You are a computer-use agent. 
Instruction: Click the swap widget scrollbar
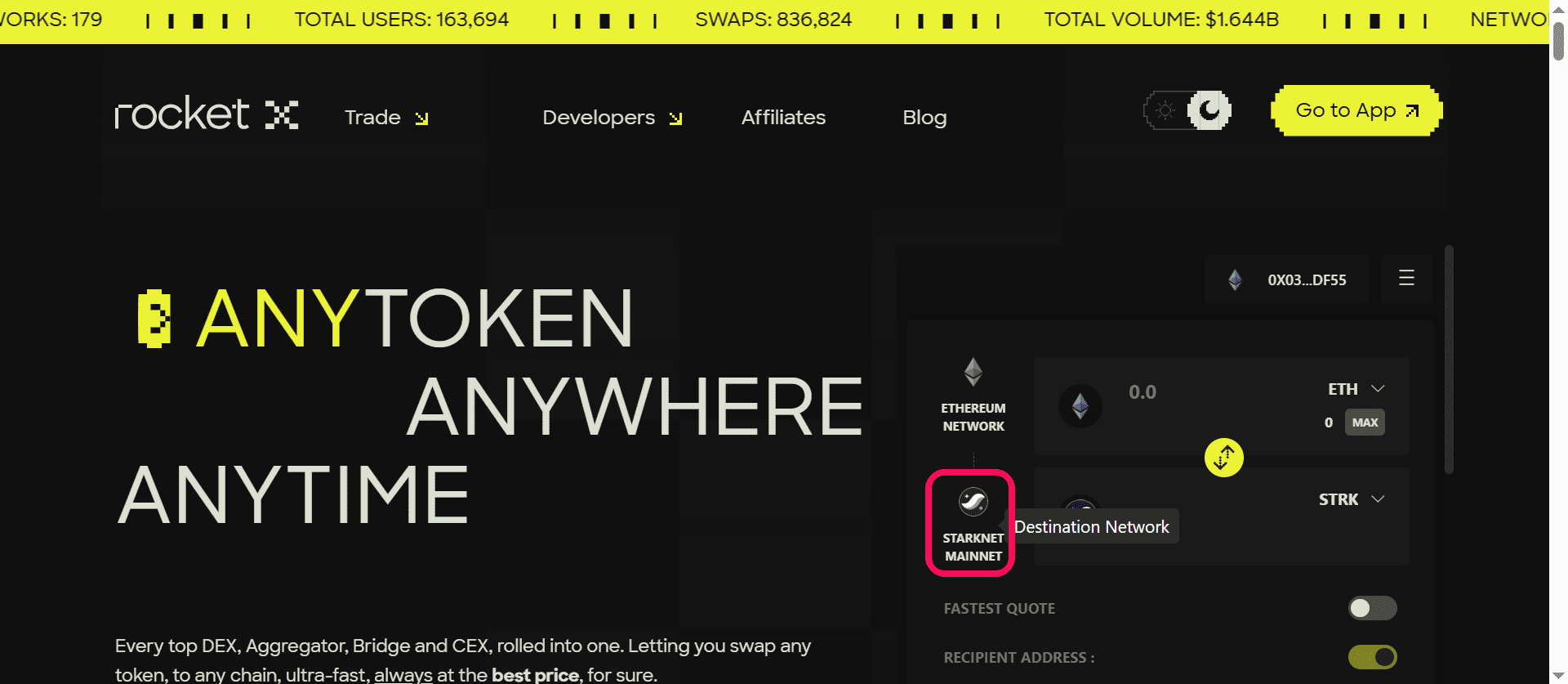pos(1449,360)
